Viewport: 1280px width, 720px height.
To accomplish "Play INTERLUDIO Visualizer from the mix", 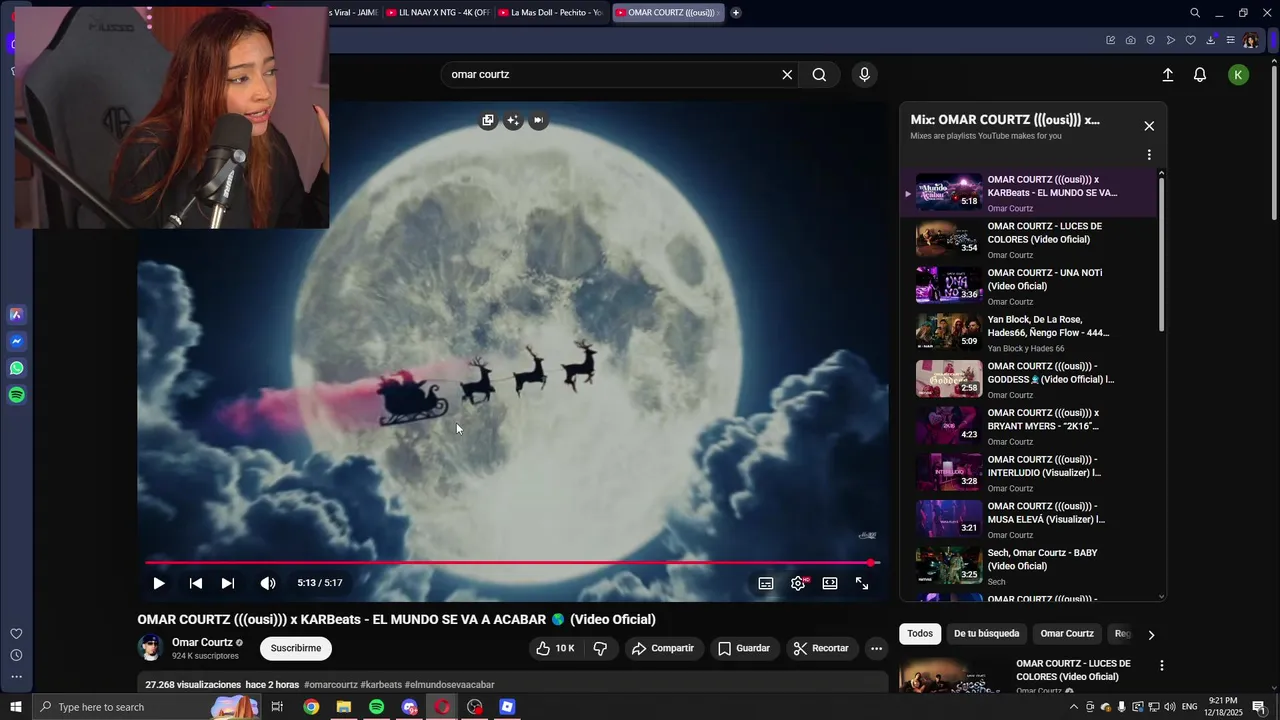I will [x=1027, y=473].
